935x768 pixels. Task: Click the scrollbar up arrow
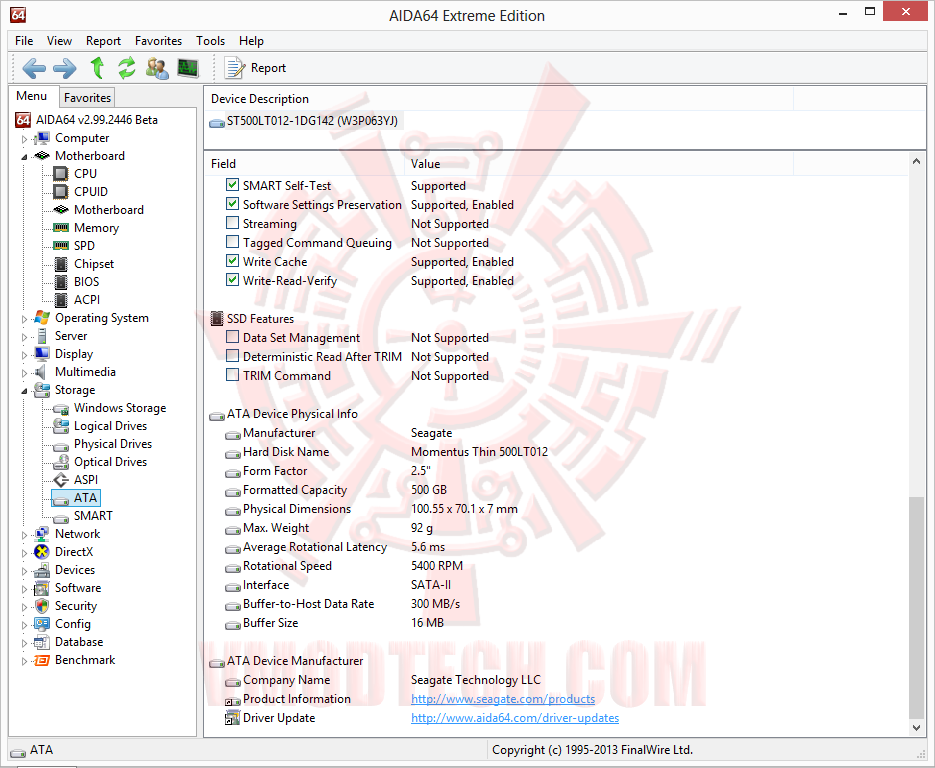(x=916, y=161)
